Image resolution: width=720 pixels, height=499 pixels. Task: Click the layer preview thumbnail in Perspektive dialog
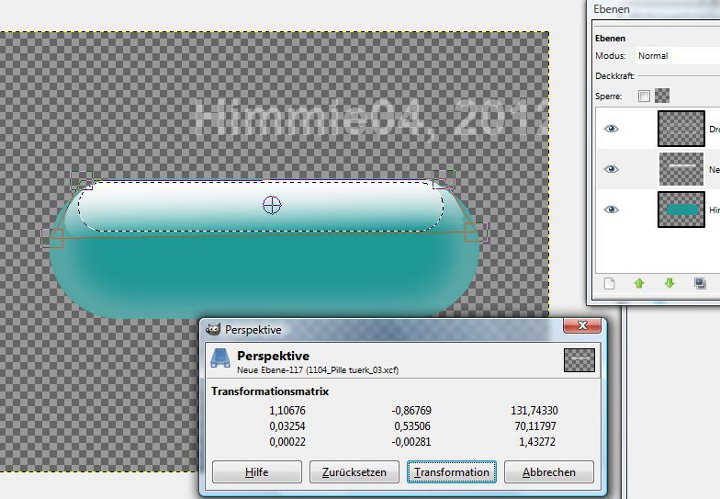pos(579,360)
